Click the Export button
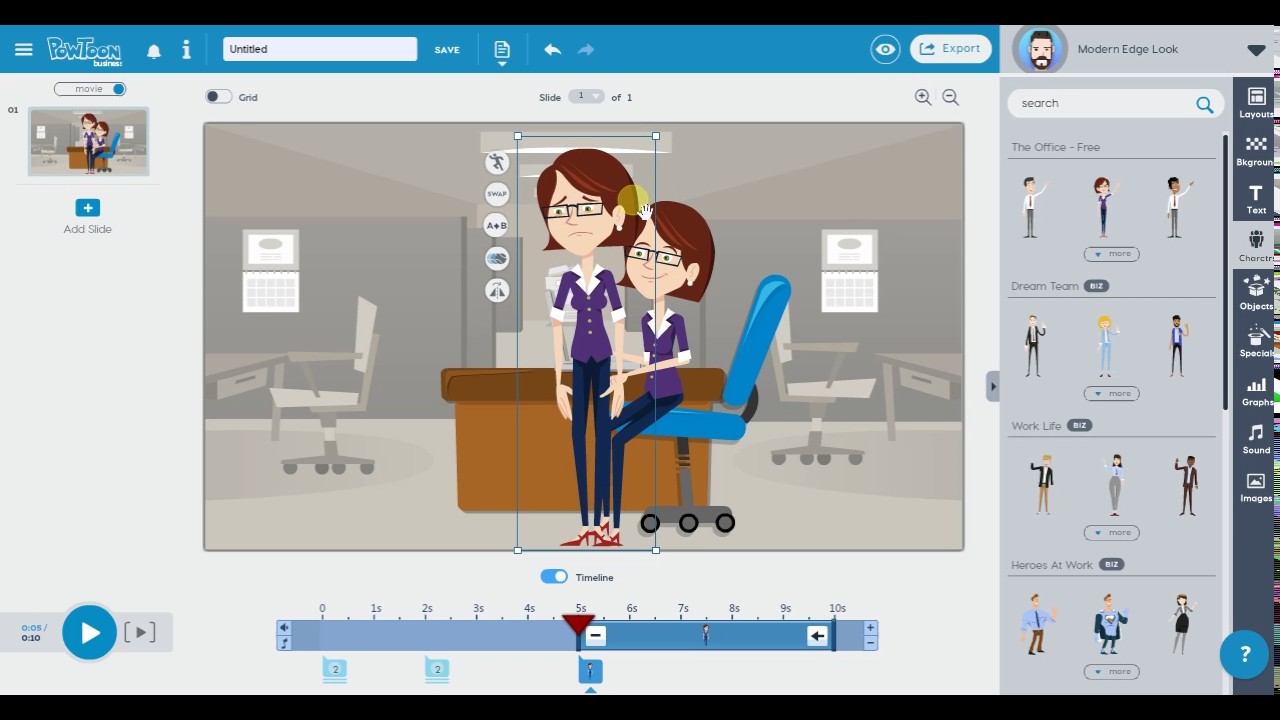The width and height of the screenshot is (1280, 720). [950, 49]
